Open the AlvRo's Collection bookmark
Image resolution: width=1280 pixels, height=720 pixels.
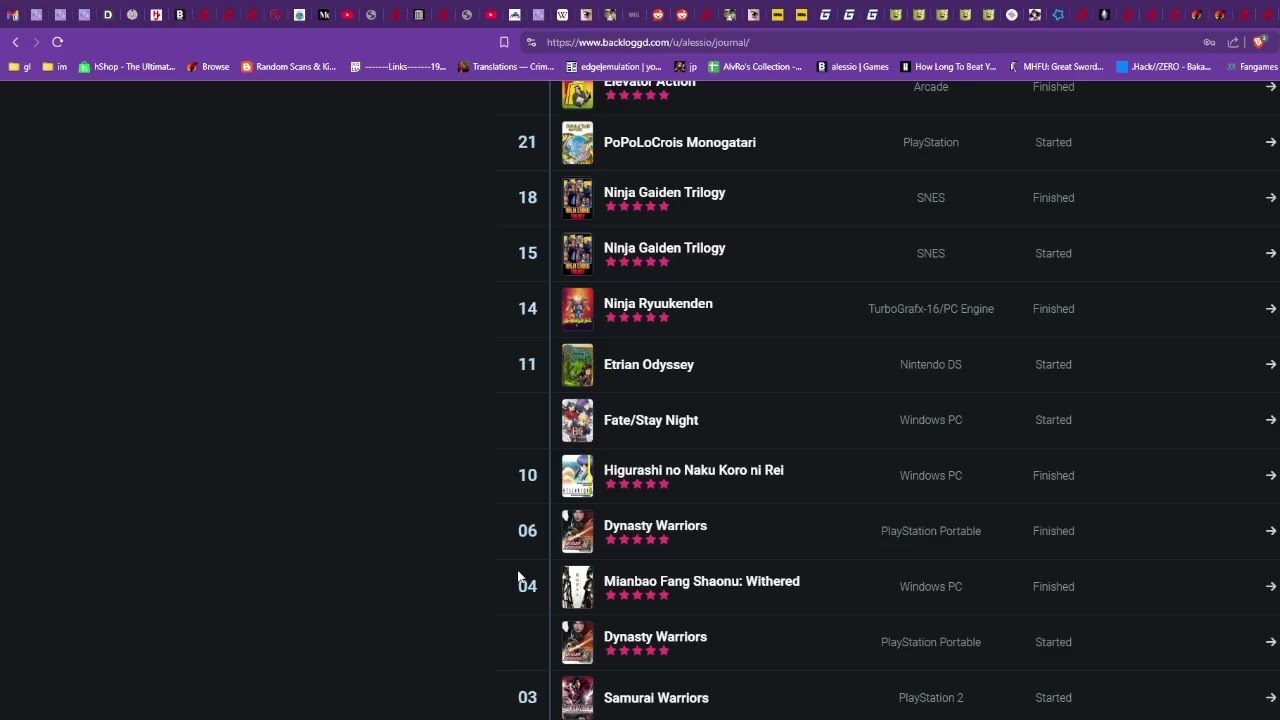[755, 67]
